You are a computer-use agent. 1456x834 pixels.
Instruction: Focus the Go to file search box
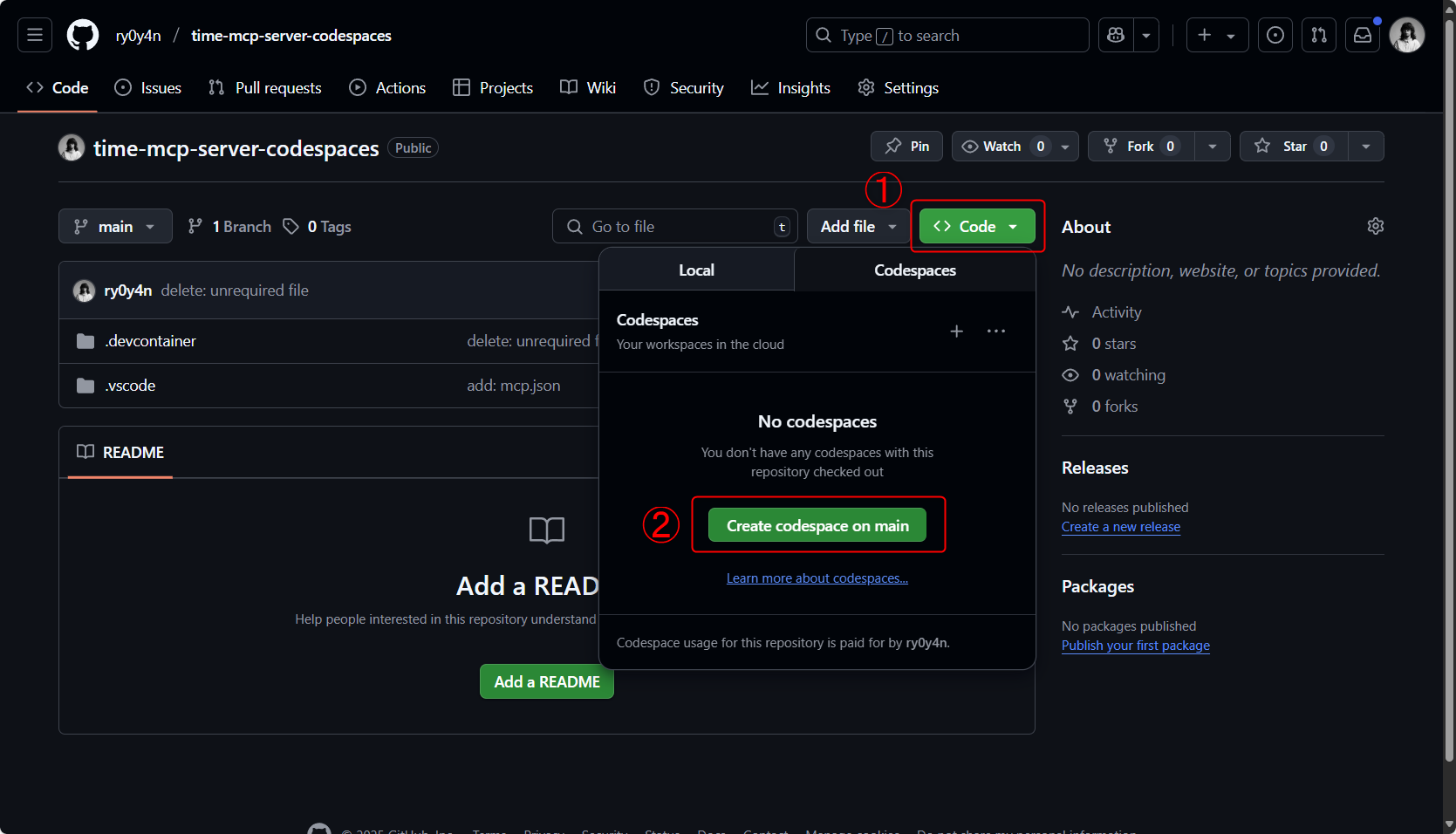coord(675,227)
